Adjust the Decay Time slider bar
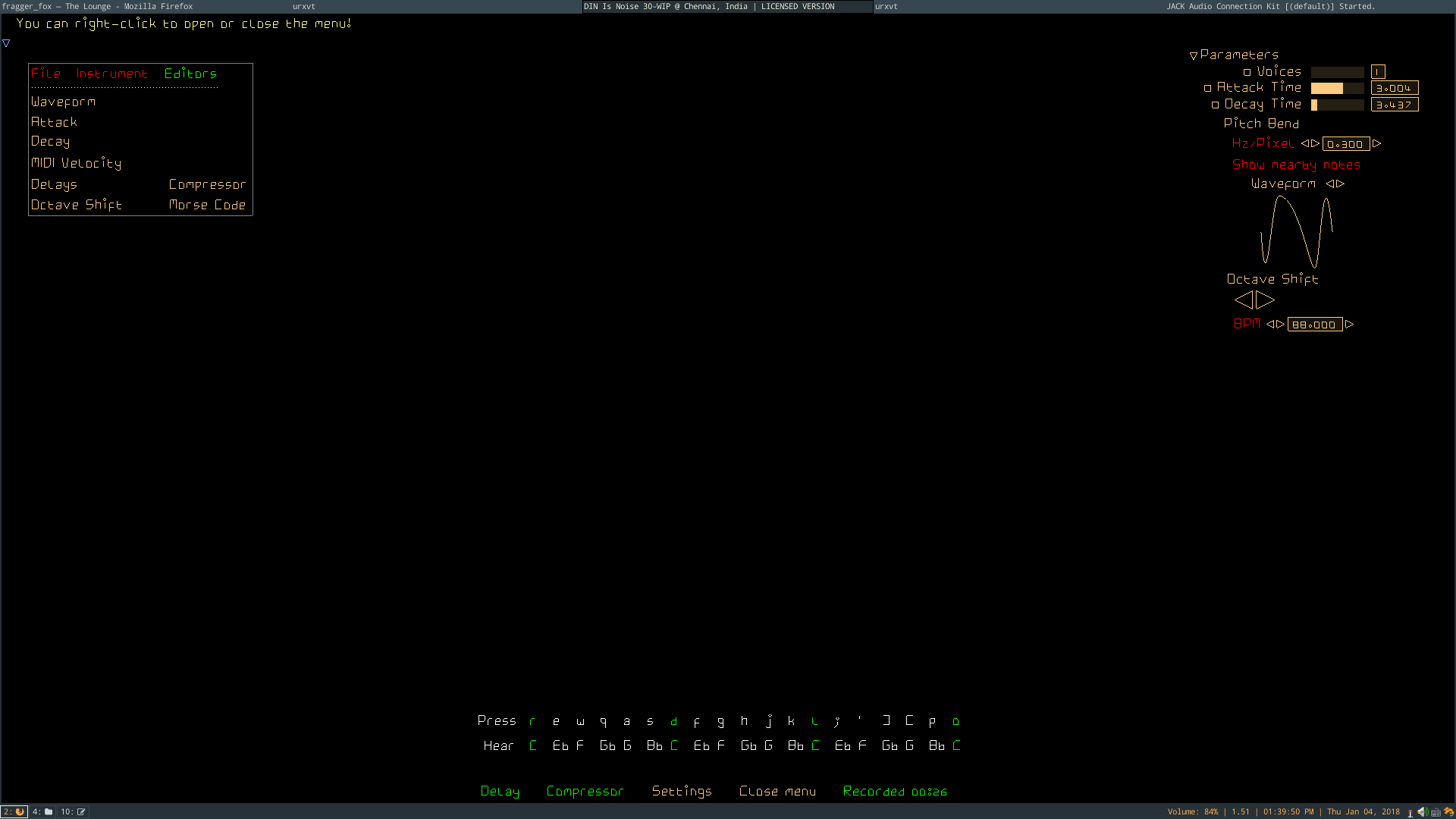 pyautogui.click(x=1337, y=105)
